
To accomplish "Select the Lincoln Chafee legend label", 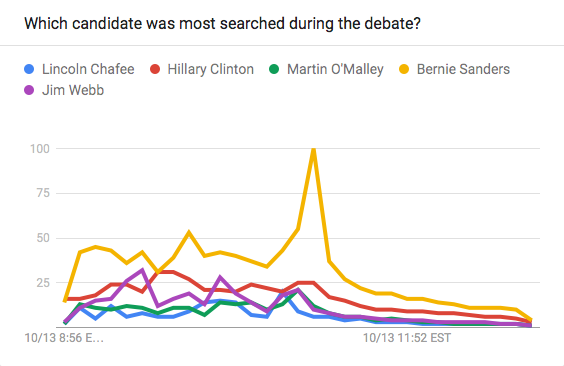I will (88, 69).
